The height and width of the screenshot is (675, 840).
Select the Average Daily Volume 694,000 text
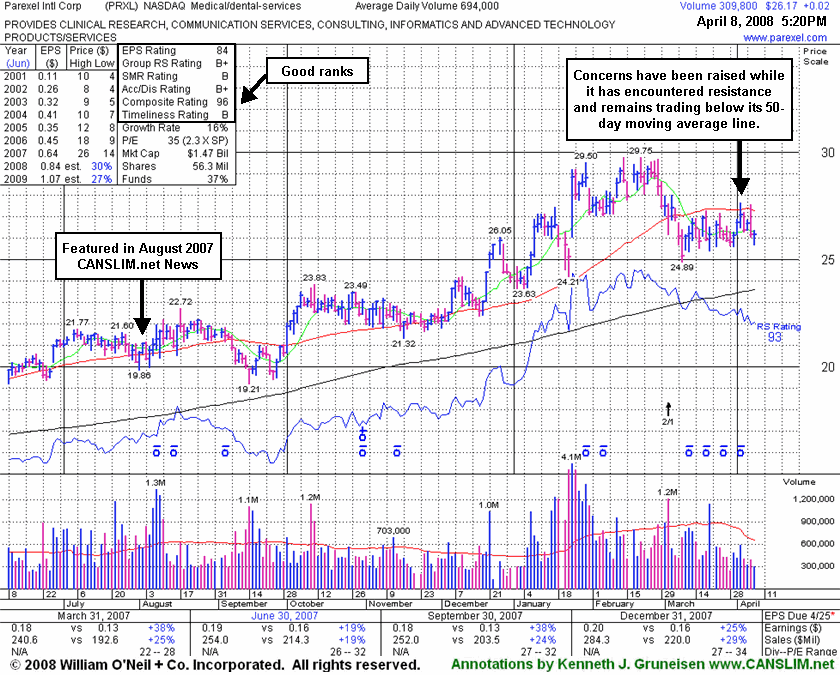(427, 6)
